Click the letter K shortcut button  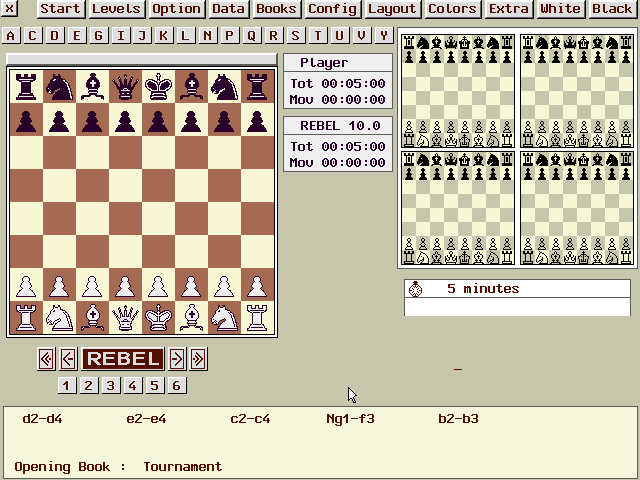pyautogui.click(x=163, y=36)
